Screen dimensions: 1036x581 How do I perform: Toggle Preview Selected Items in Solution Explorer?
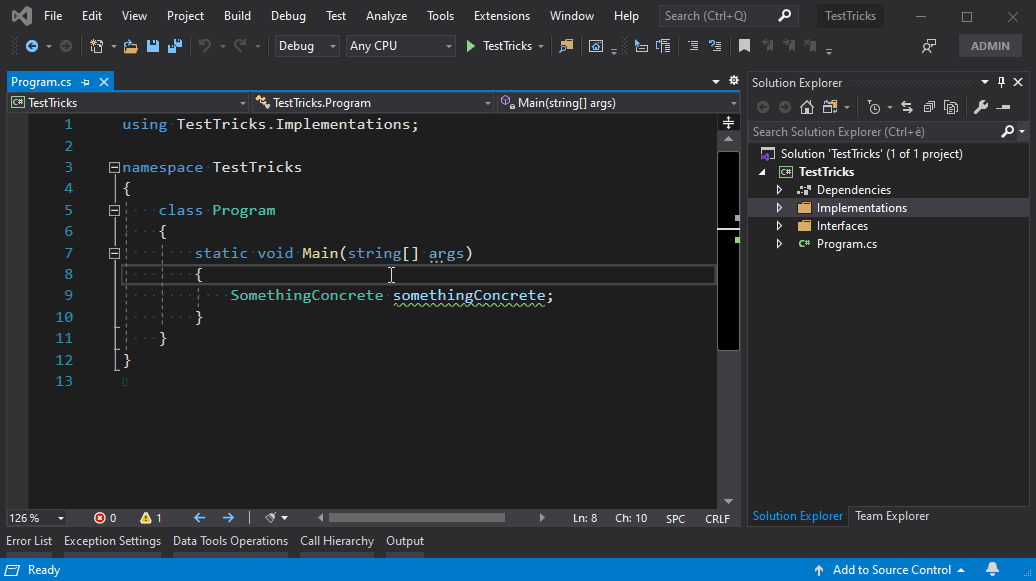click(1004, 107)
